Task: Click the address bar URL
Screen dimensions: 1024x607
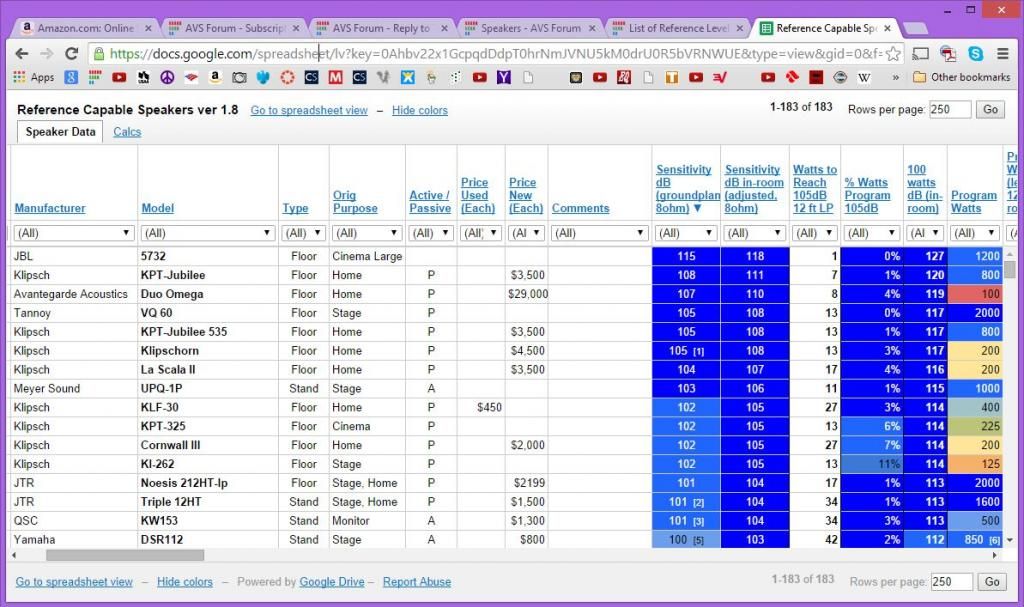Action: click(x=496, y=54)
